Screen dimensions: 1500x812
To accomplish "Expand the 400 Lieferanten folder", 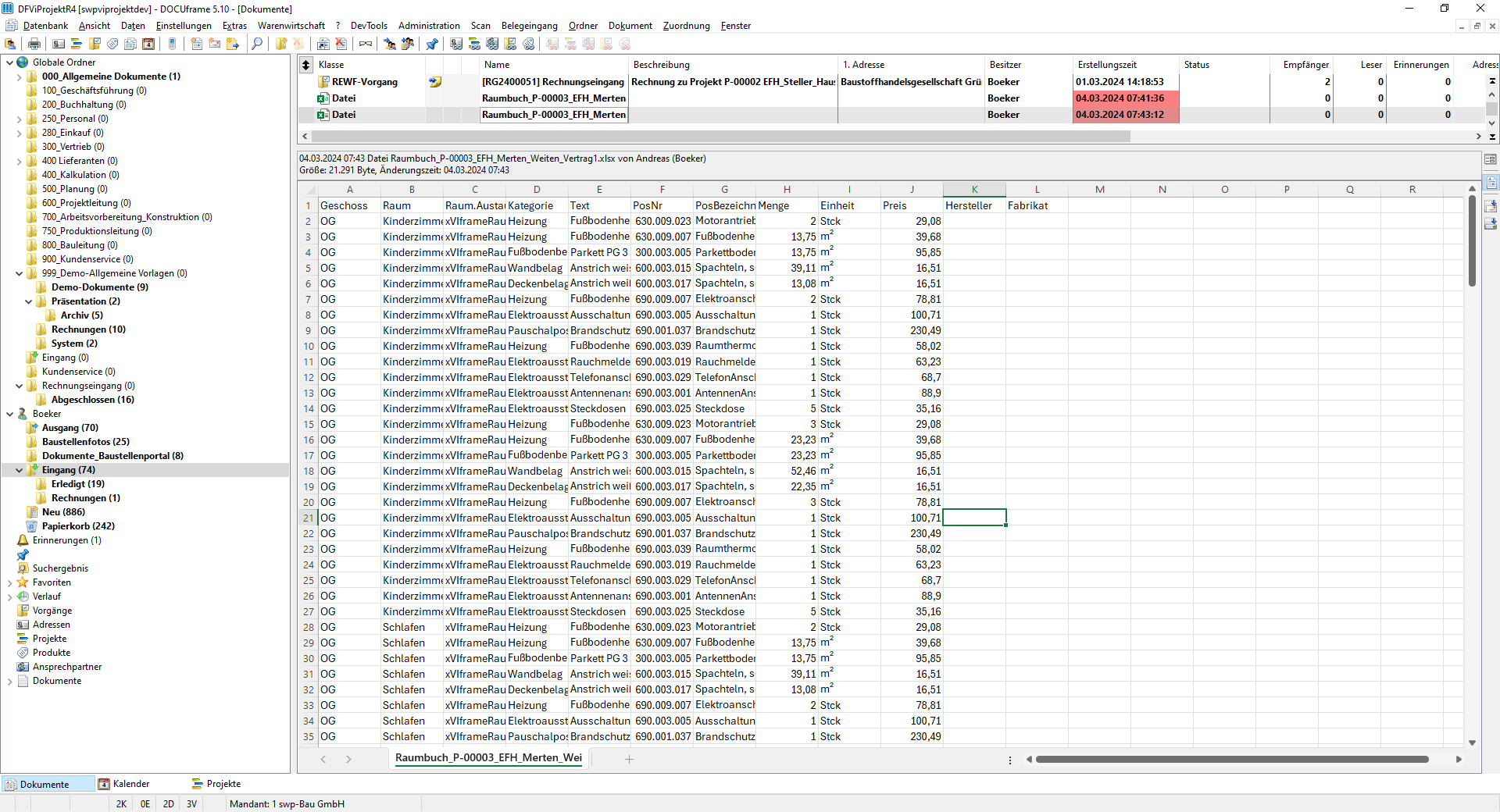I will pos(19,161).
